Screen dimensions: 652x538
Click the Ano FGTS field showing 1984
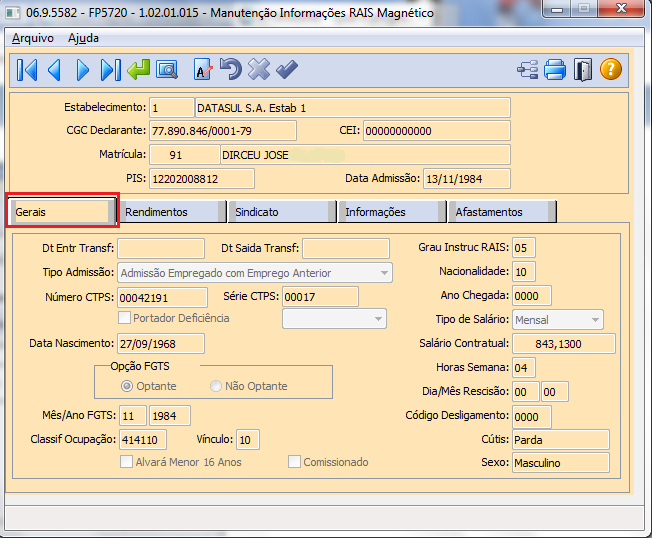coord(170,416)
